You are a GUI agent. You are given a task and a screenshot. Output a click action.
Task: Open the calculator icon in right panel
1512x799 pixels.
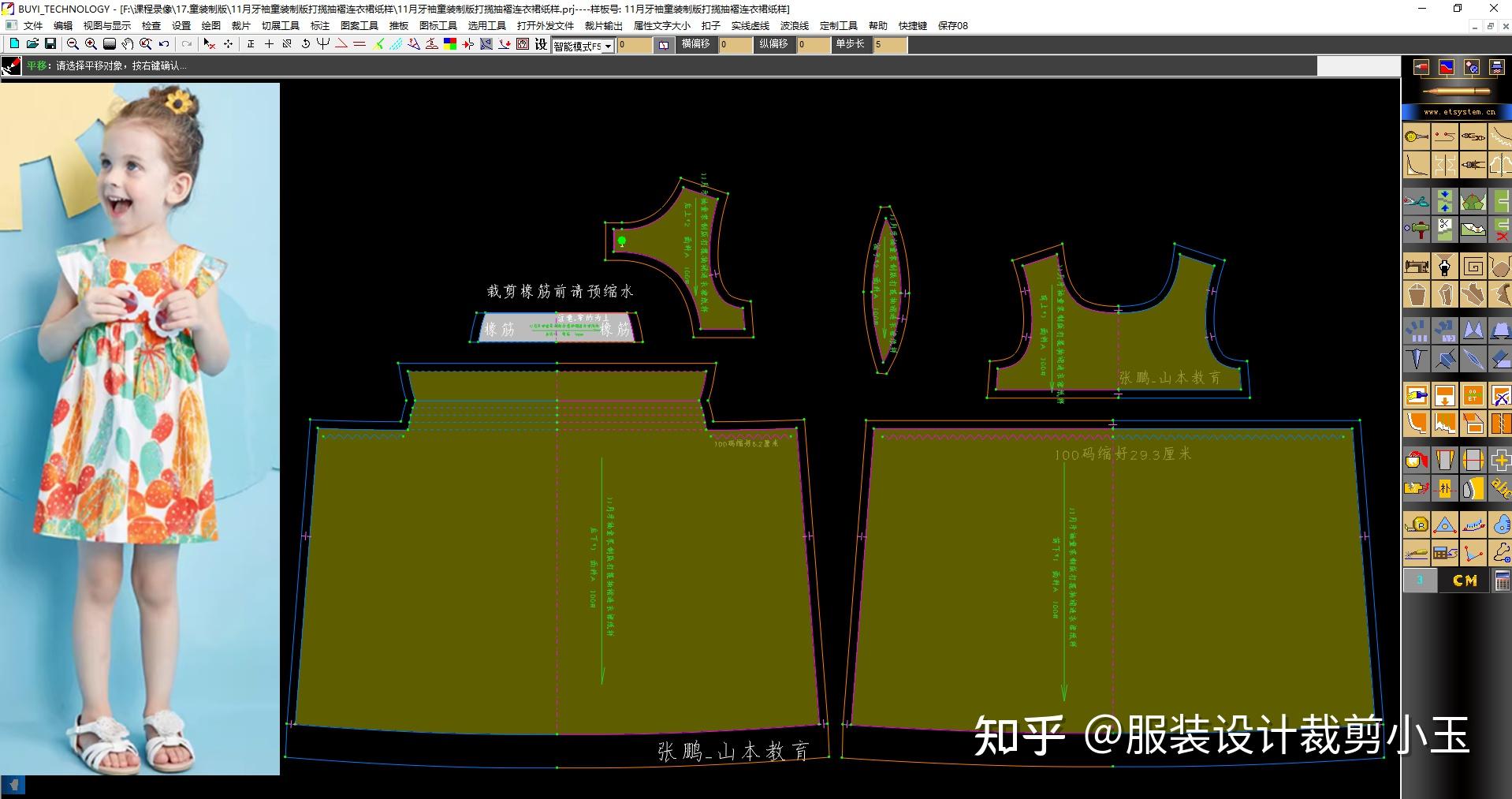click(x=1503, y=581)
